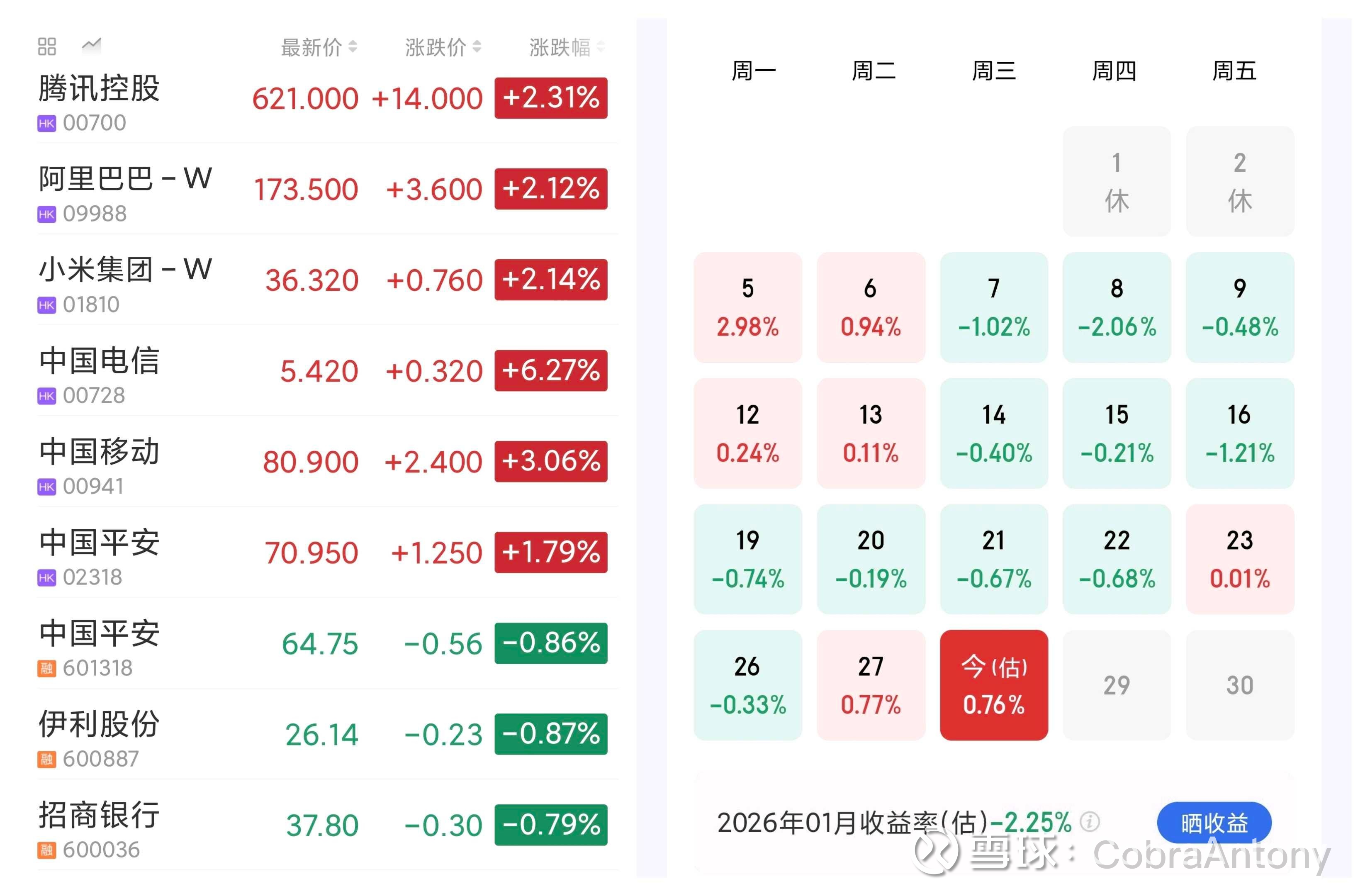Sort by 涨跌幅 column
This screenshot has width=1370, height=896.
[567, 47]
